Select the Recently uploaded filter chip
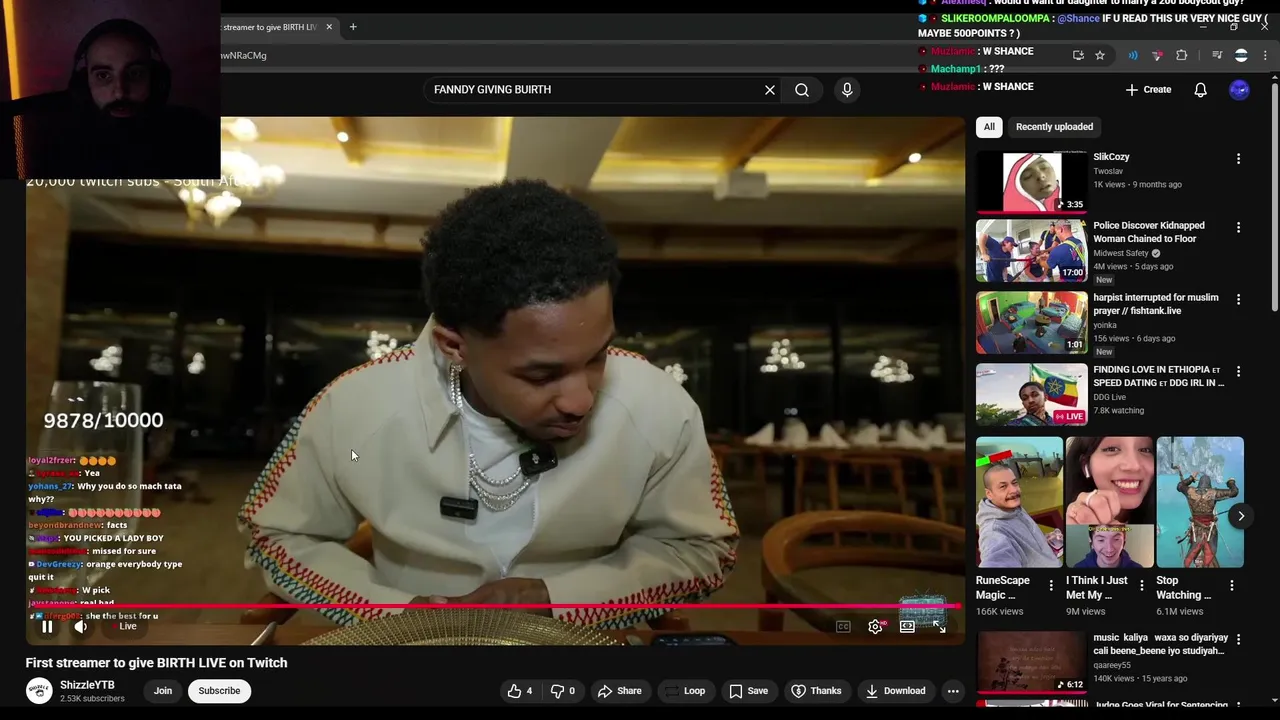This screenshot has width=1280, height=720. click(x=1054, y=127)
